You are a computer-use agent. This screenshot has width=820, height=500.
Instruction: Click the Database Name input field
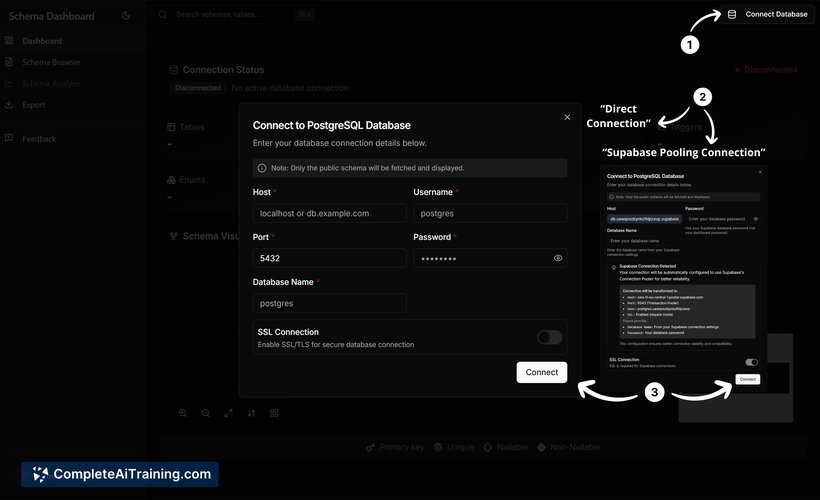[x=329, y=303]
